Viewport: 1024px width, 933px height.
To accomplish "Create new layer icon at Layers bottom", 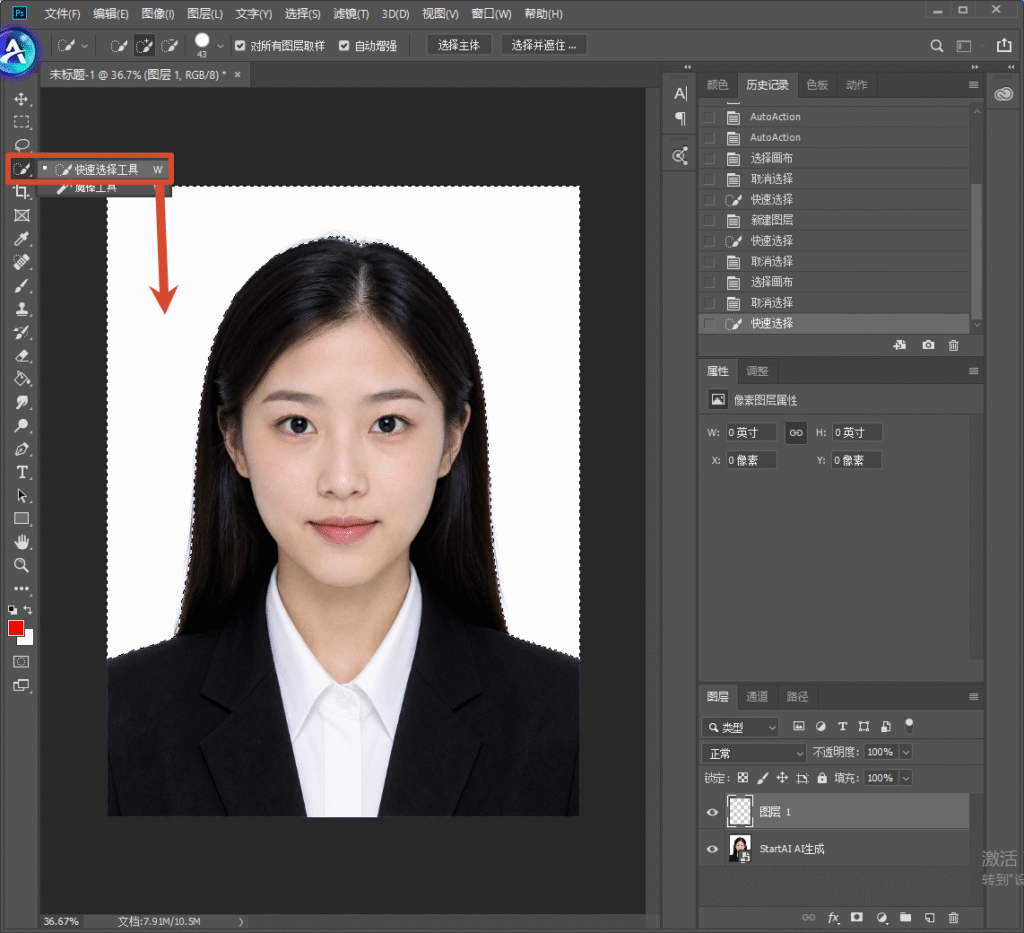I will 929,917.
